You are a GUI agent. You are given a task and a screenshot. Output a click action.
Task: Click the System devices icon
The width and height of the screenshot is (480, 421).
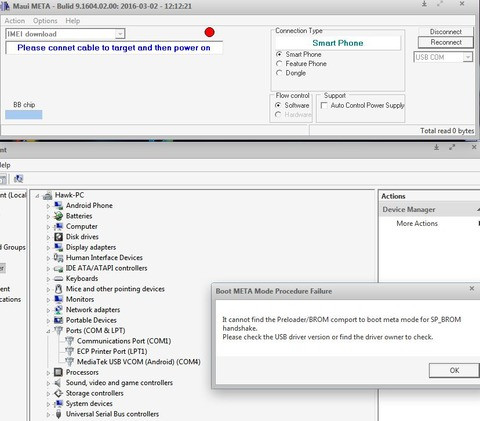tap(59, 404)
